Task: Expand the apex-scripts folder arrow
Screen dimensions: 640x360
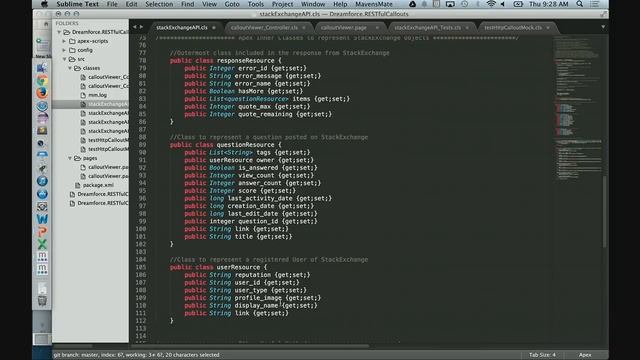Action: click(x=64, y=41)
